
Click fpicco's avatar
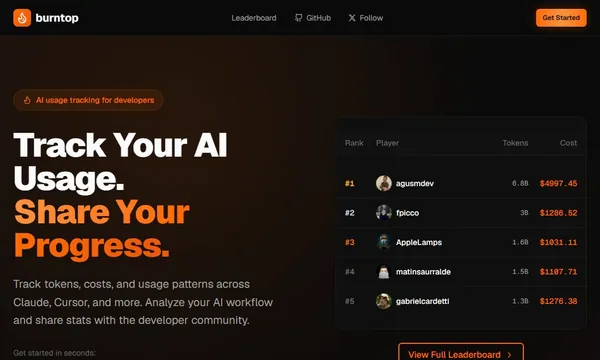pos(384,213)
